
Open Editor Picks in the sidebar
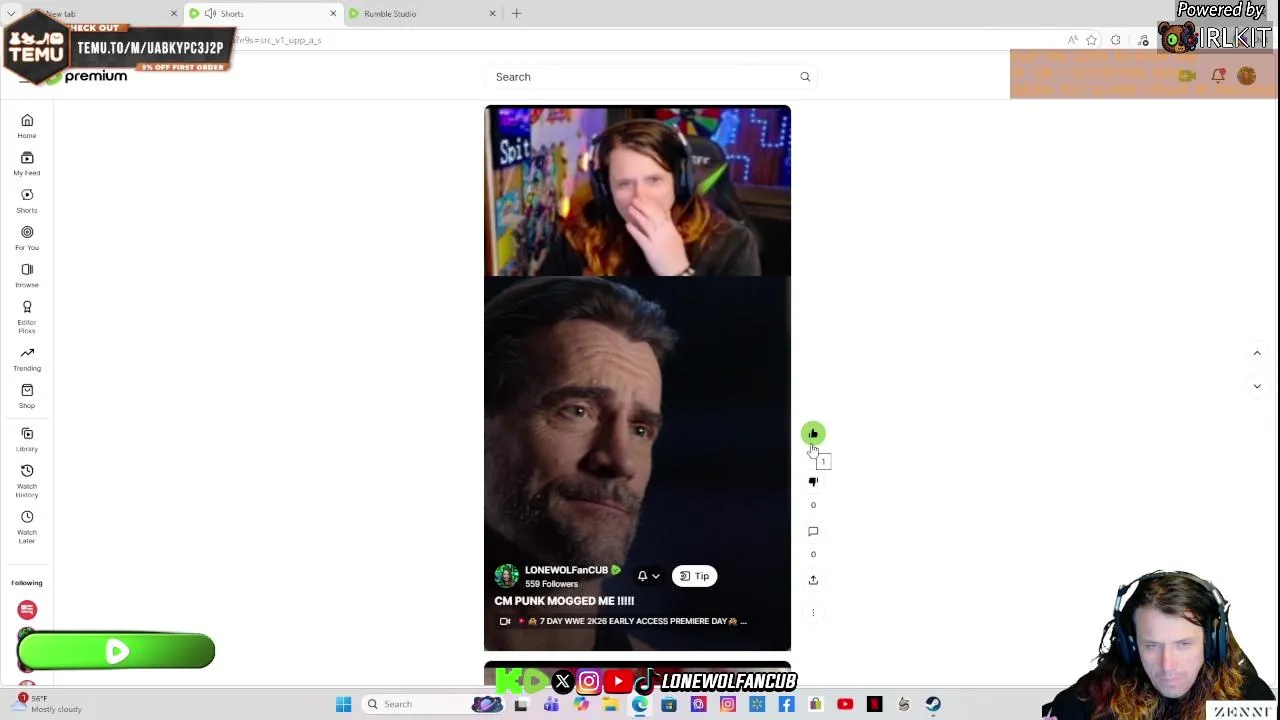coord(27,317)
